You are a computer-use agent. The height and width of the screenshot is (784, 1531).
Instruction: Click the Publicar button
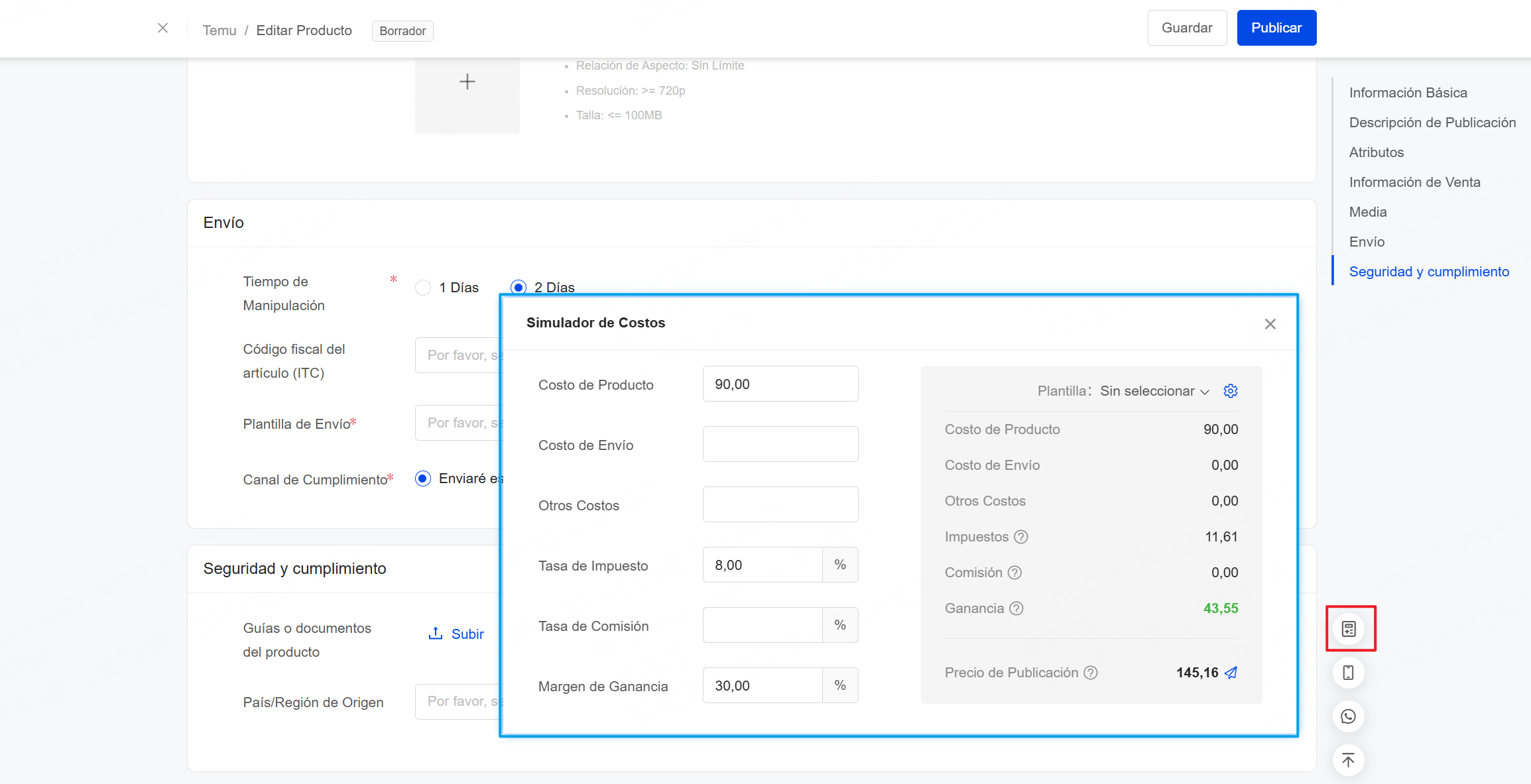point(1276,28)
